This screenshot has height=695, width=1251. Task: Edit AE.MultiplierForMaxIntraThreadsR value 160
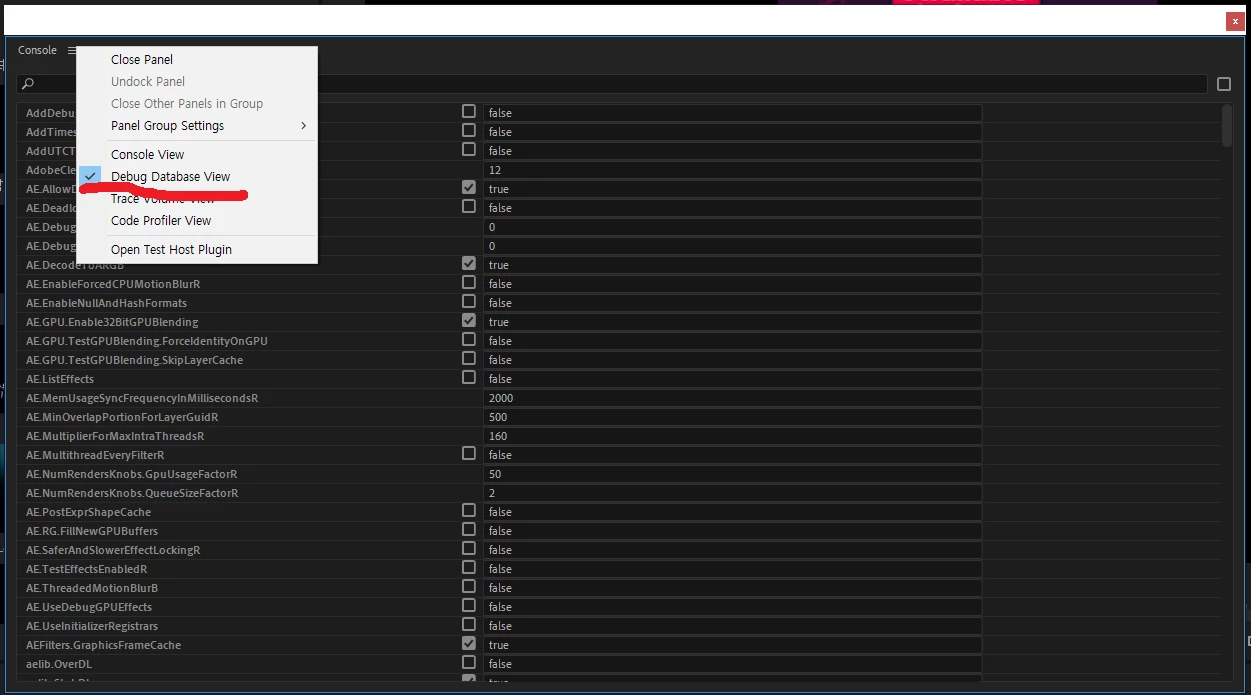click(x=732, y=436)
